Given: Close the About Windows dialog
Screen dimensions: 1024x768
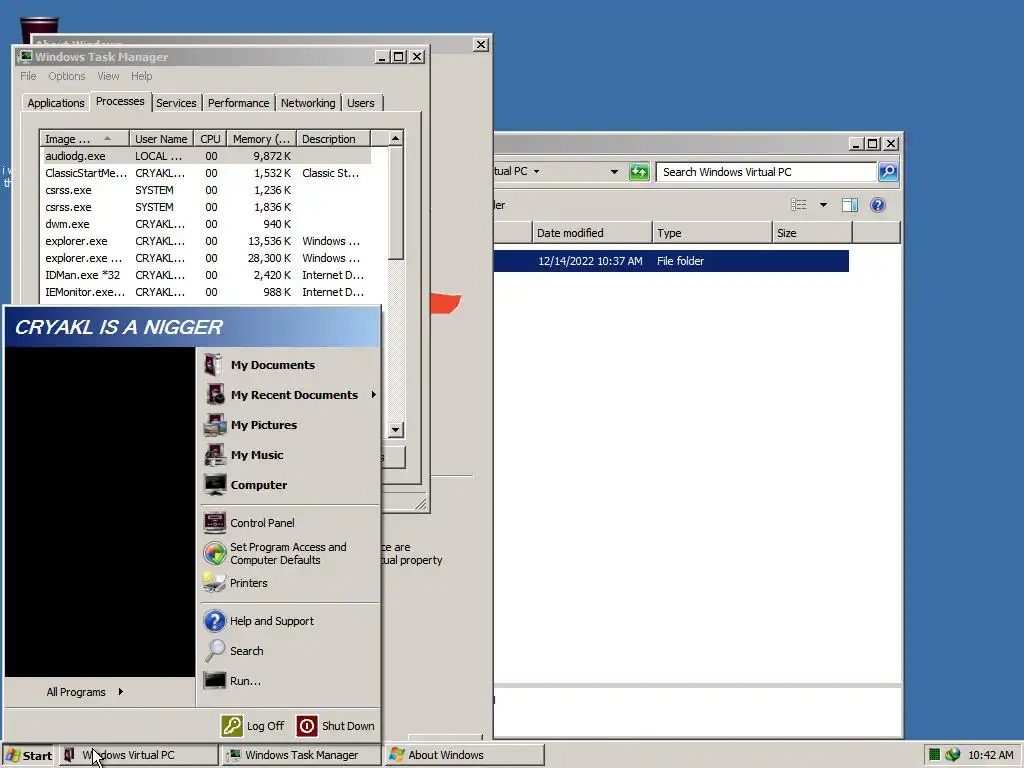Looking at the screenshot, I should (x=481, y=44).
